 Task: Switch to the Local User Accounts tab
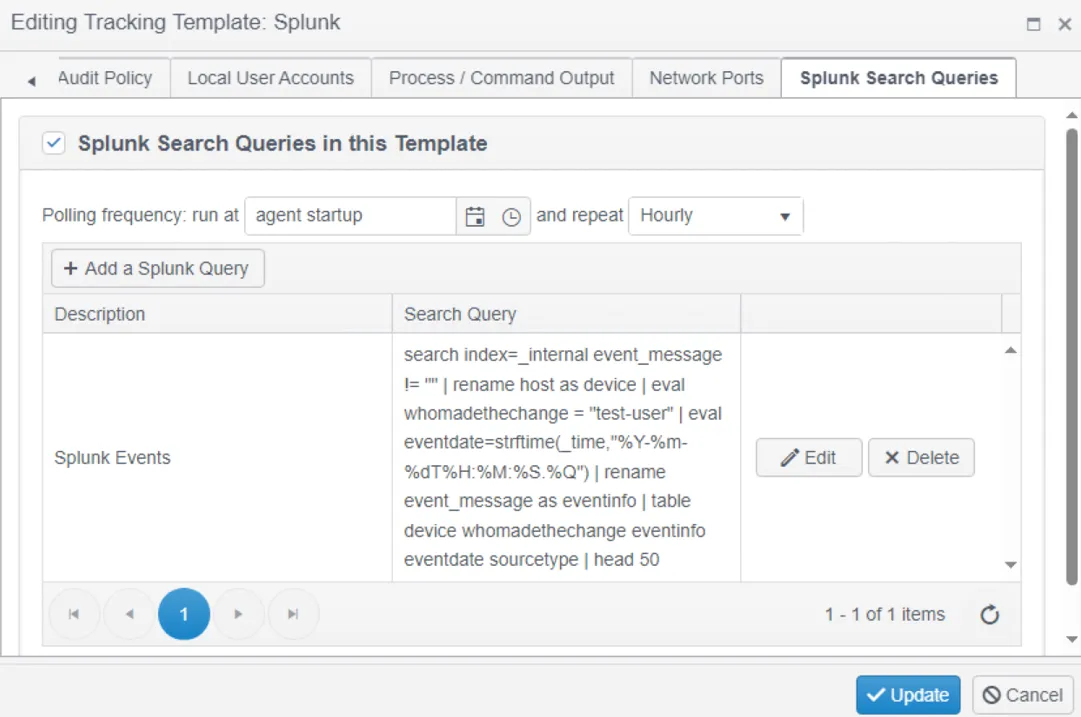270,78
